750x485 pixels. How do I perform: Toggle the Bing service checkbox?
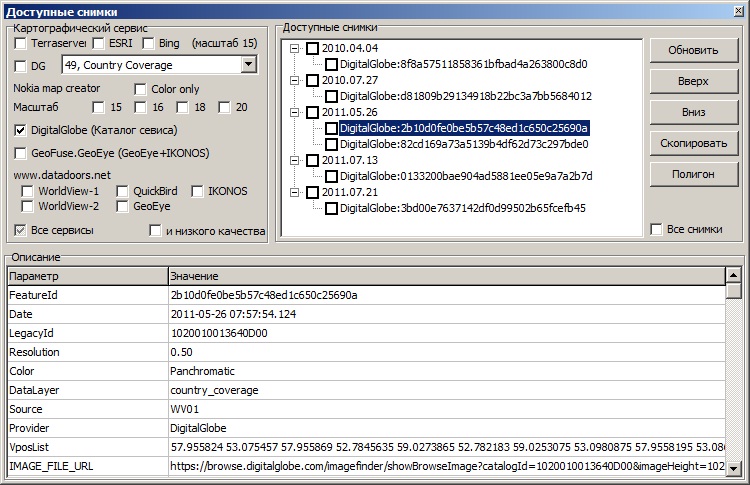(148, 44)
